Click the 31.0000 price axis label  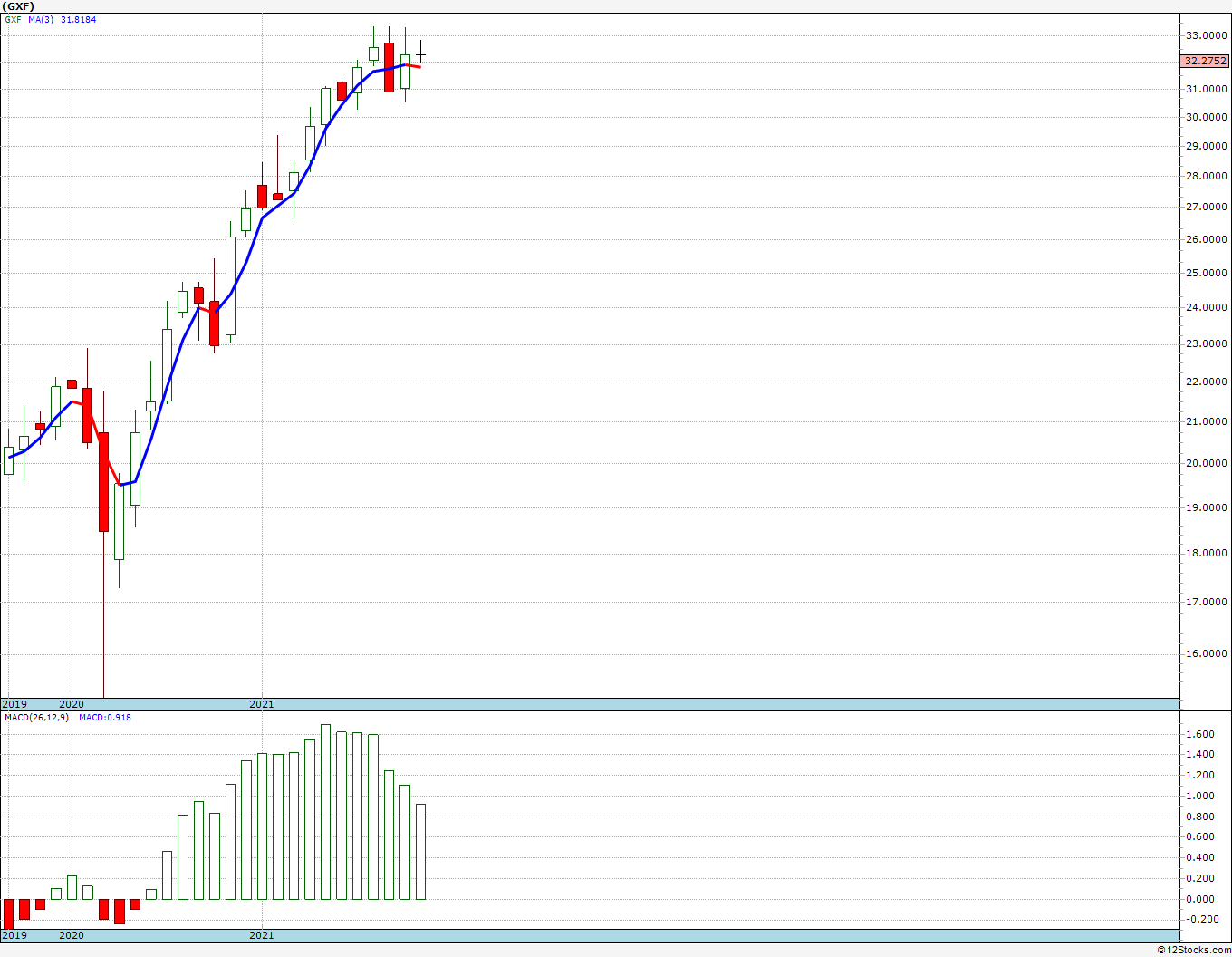[x=1208, y=89]
